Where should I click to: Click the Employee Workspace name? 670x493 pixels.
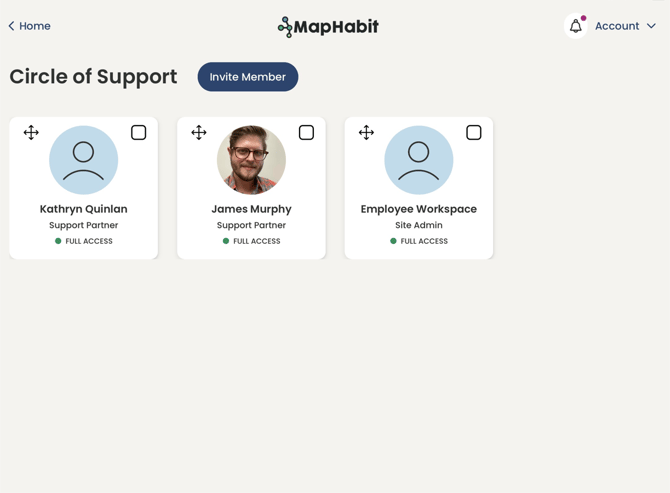pyautogui.click(x=418, y=209)
